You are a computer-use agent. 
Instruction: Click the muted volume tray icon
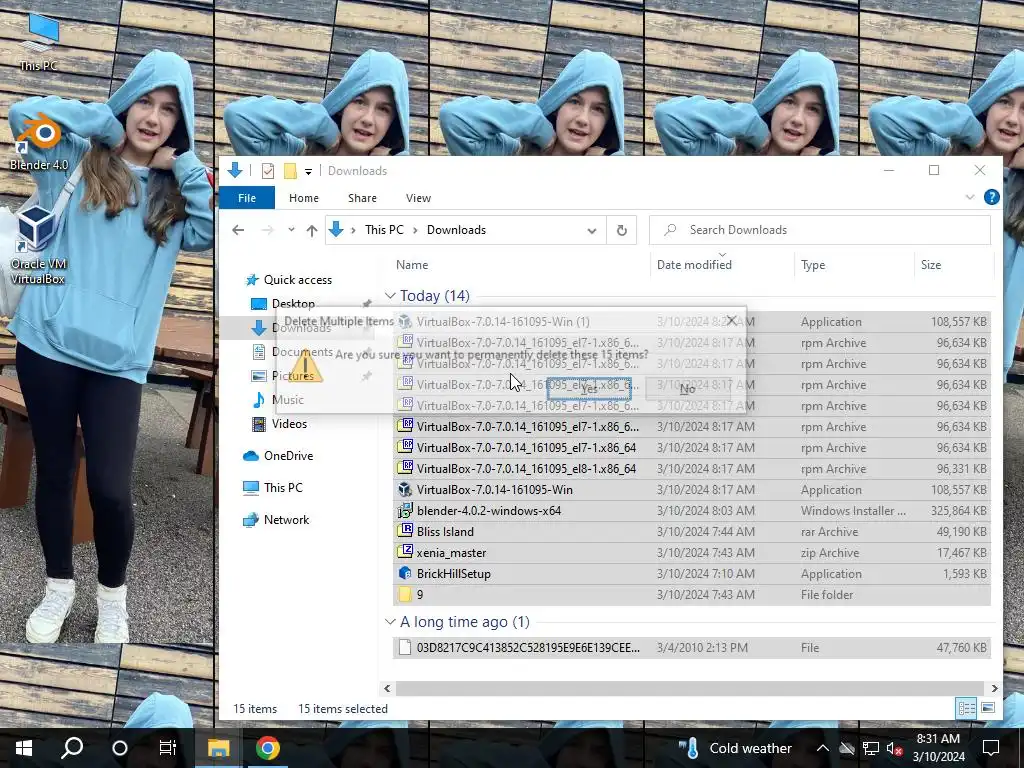[894, 748]
